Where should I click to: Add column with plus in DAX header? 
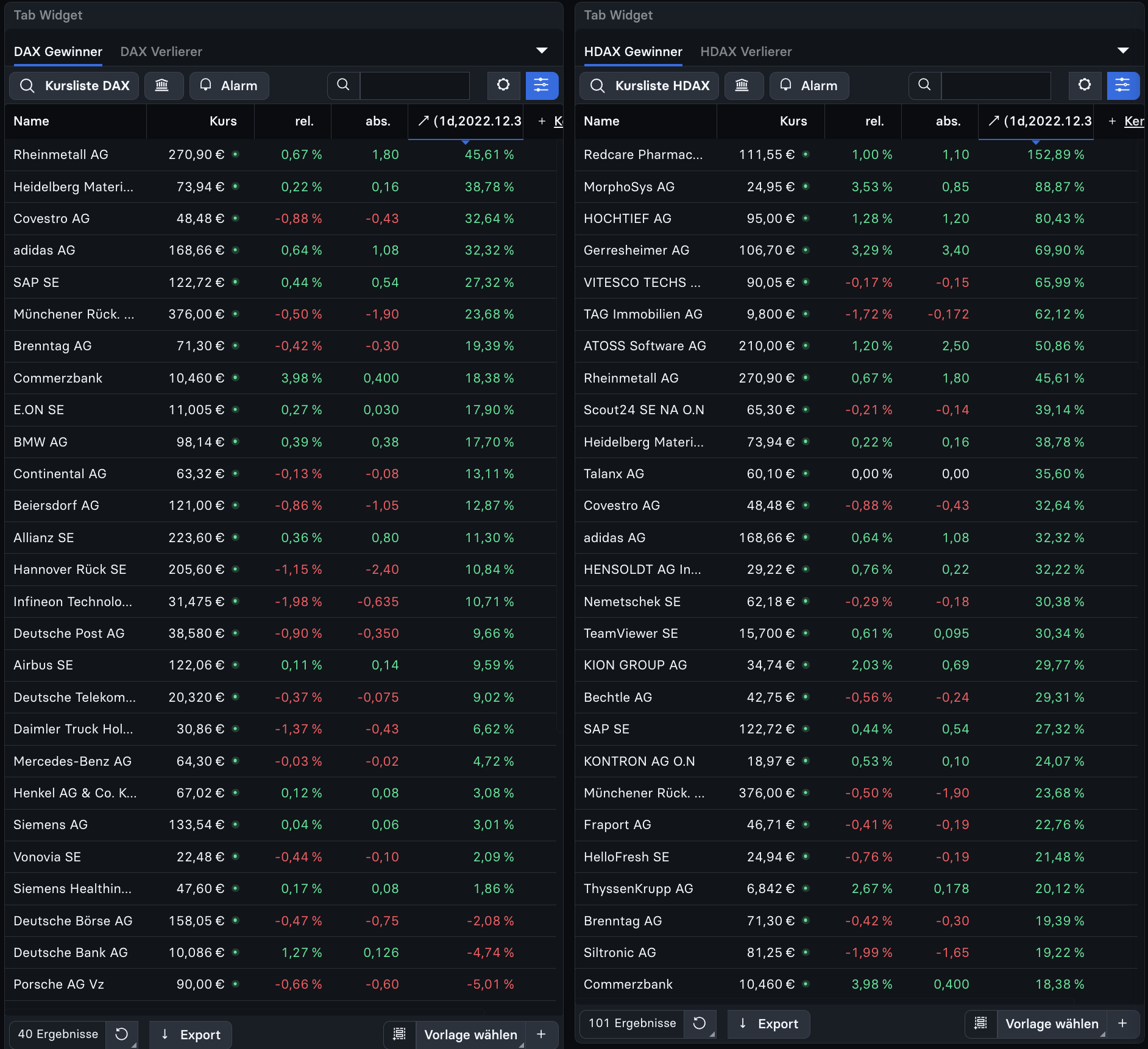[542, 121]
